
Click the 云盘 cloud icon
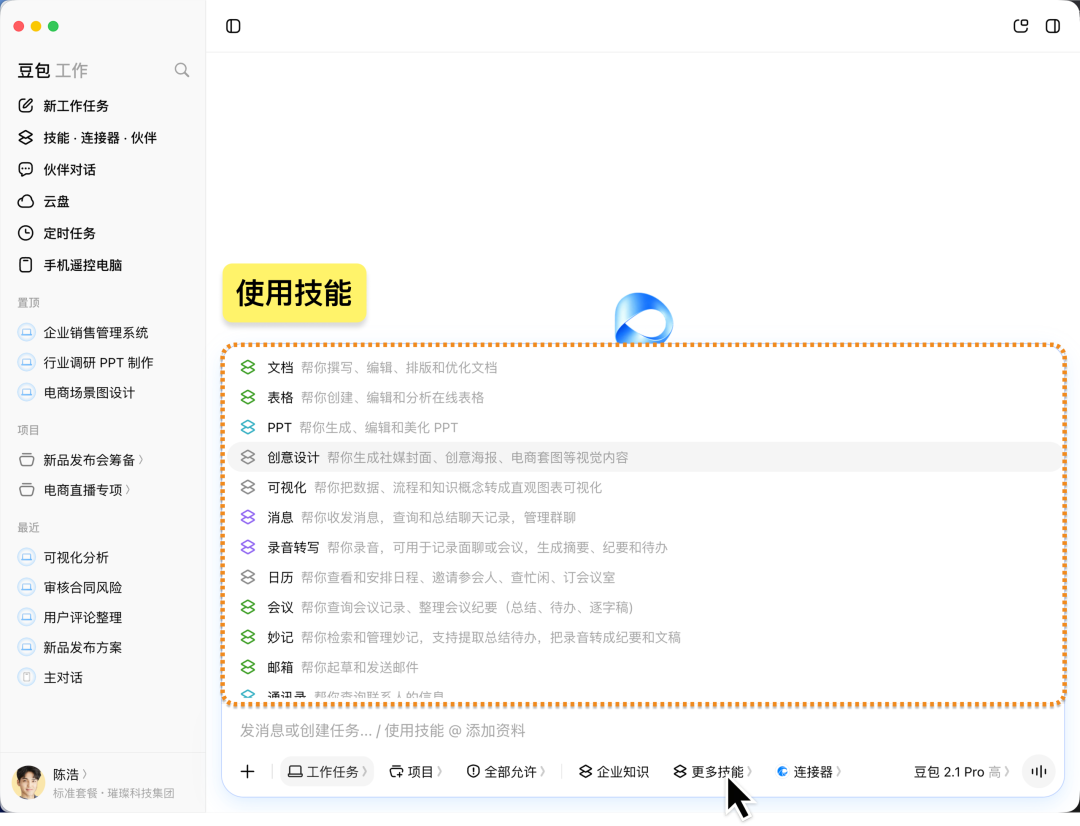[x=25, y=201]
